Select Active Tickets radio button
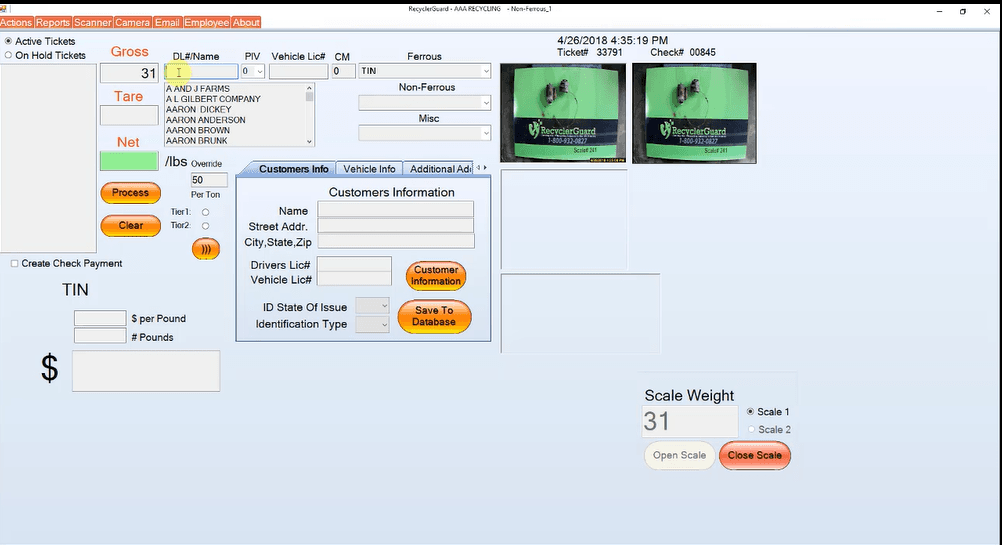This screenshot has height=545, width=1002. click(x=8, y=41)
